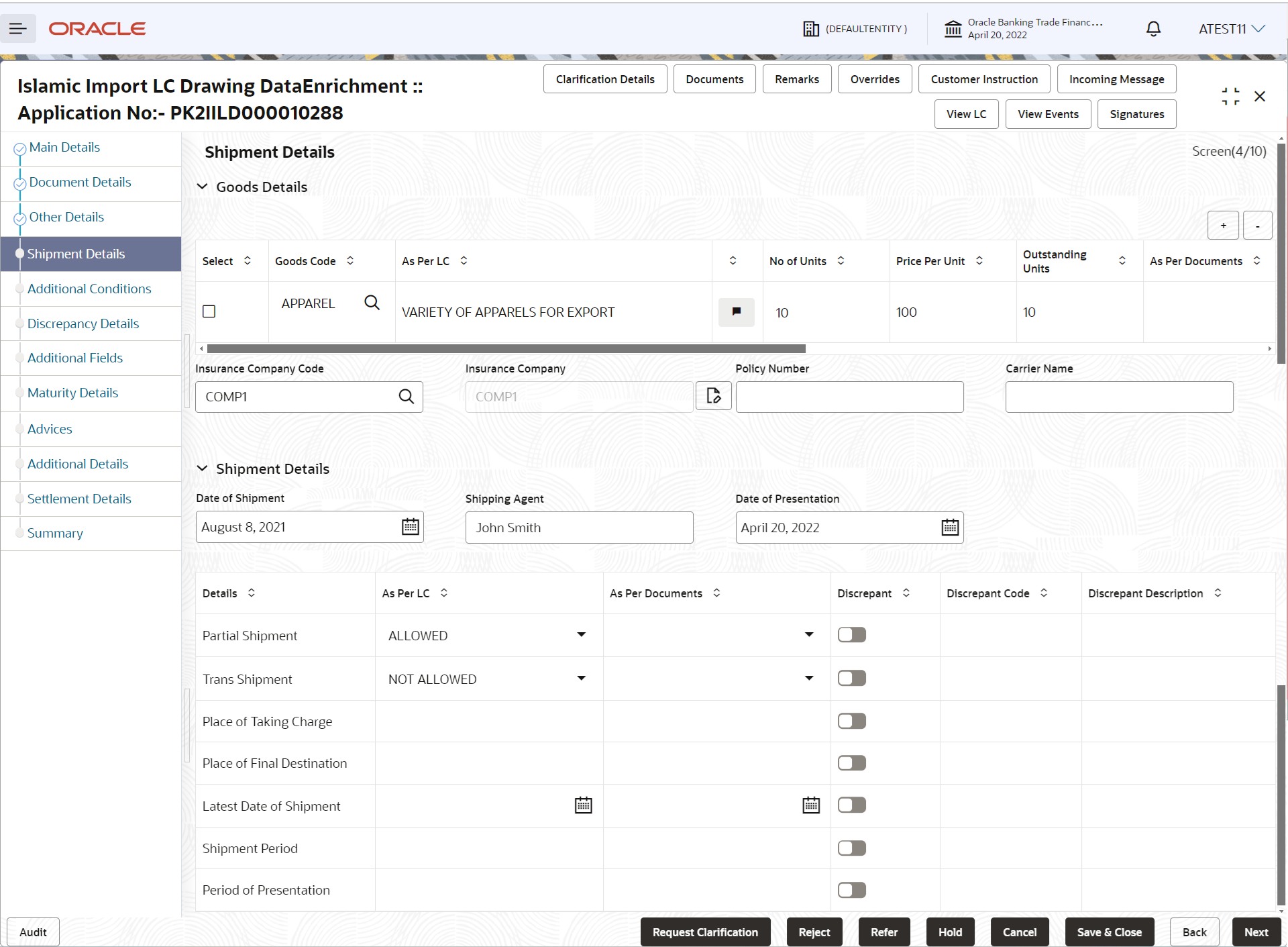Open the Goods Code search lookup
The image size is (1288, 947).
pos(372,303)
